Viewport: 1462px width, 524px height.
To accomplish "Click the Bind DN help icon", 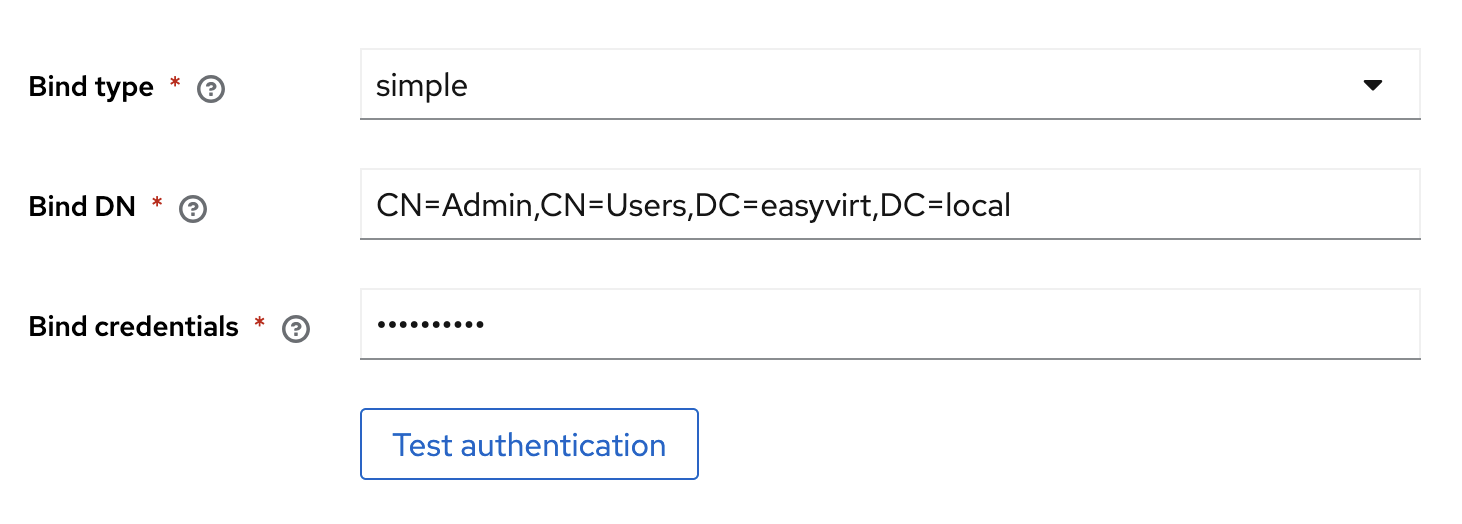I will point(193,209).
